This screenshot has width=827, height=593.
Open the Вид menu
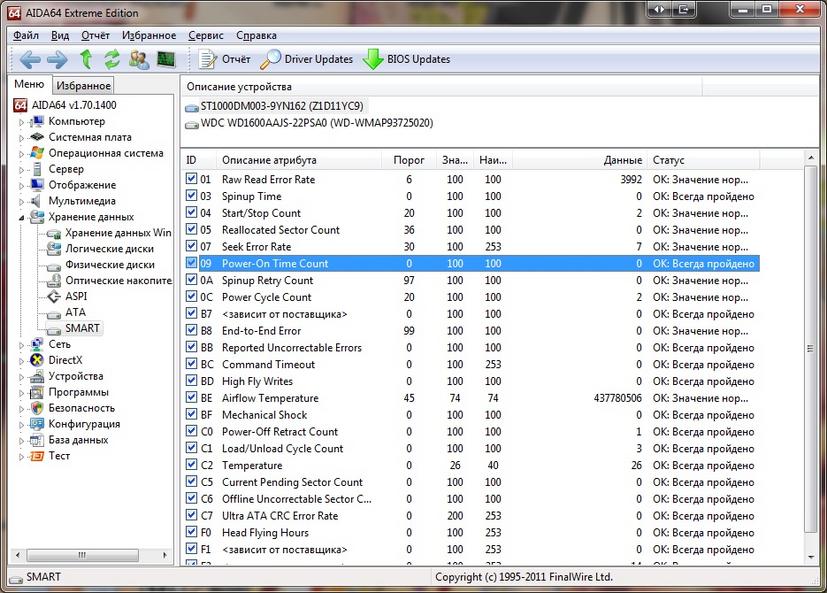tap(60, 35)
